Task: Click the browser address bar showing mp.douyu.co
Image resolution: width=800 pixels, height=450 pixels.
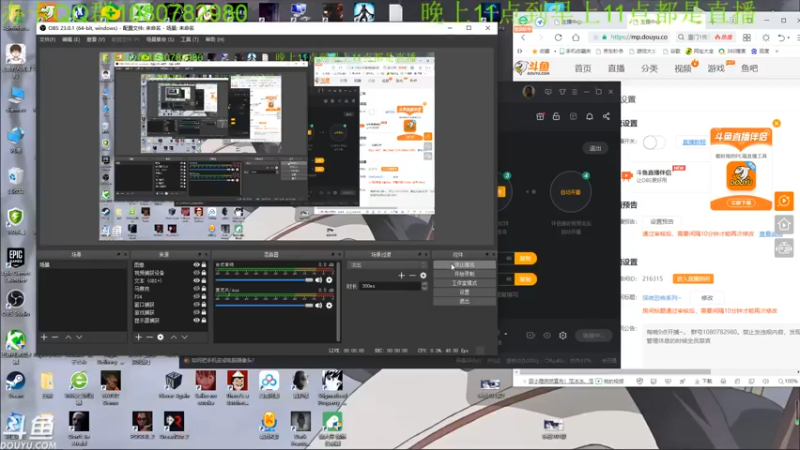Action: [631, 37]
